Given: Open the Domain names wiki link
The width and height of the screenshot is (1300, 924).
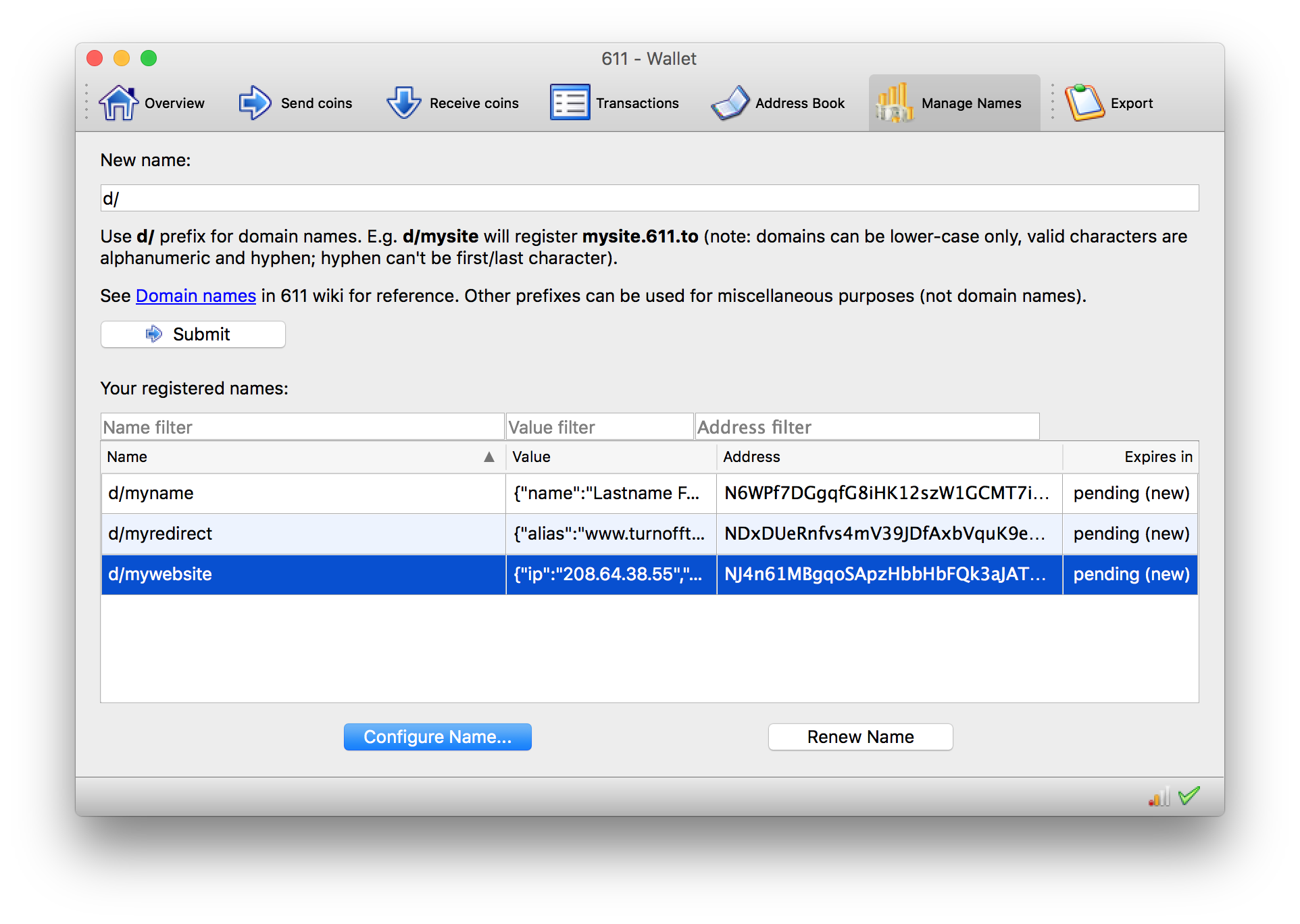Looking at the screenshot, I should click(x=195, y=296).
